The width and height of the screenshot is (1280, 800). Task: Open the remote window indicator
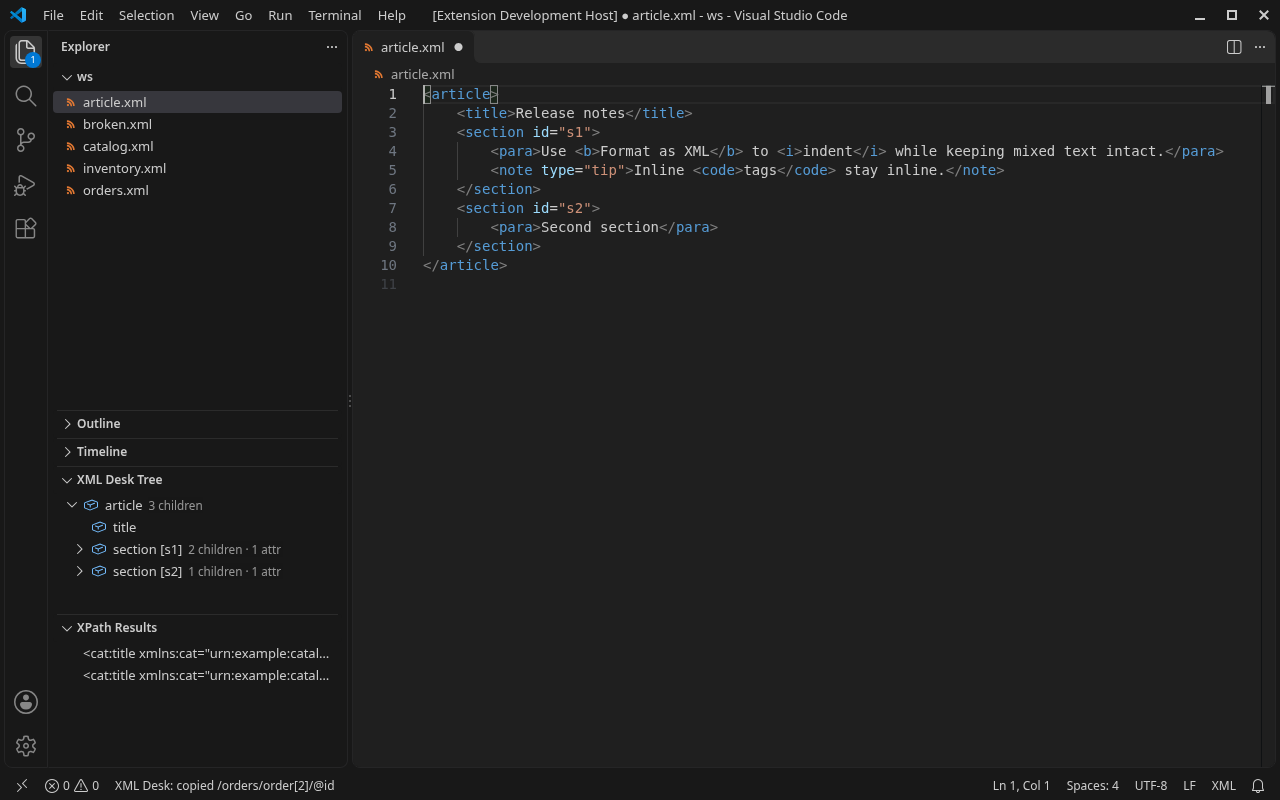(22, 786)
